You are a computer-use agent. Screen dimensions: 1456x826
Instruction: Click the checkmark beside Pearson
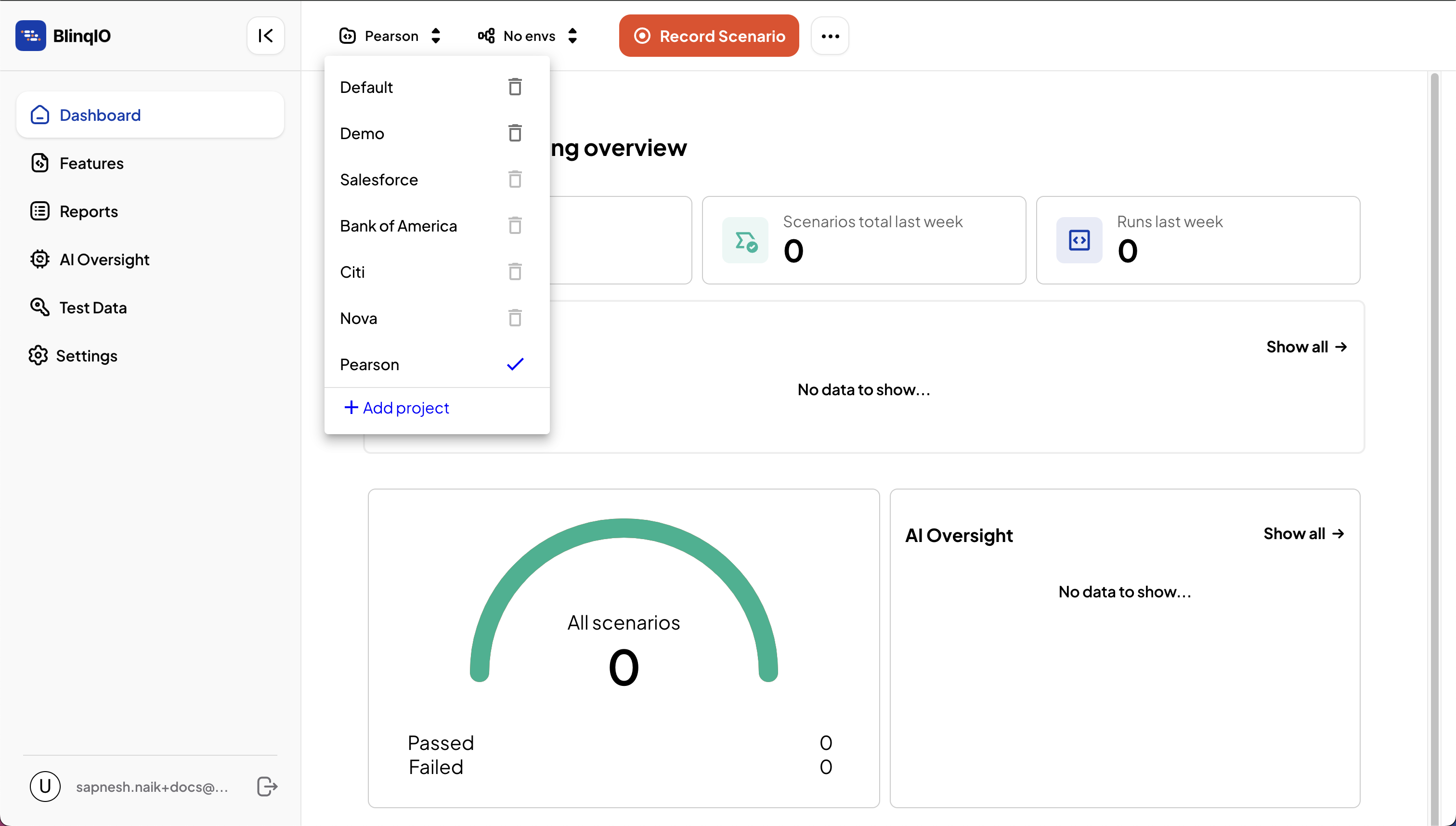[x=515, y=364]
